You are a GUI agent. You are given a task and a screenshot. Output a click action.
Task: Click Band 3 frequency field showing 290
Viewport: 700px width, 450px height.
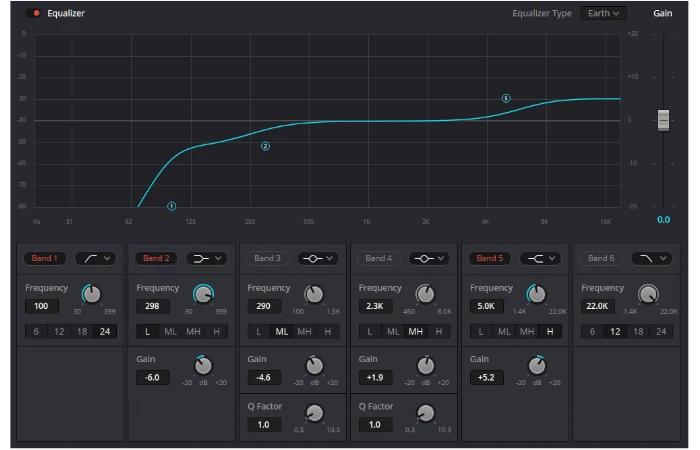263,306
